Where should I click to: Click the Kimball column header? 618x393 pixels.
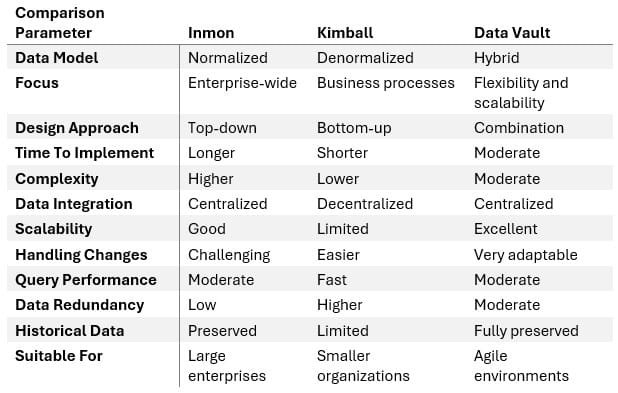click(345, 33)
